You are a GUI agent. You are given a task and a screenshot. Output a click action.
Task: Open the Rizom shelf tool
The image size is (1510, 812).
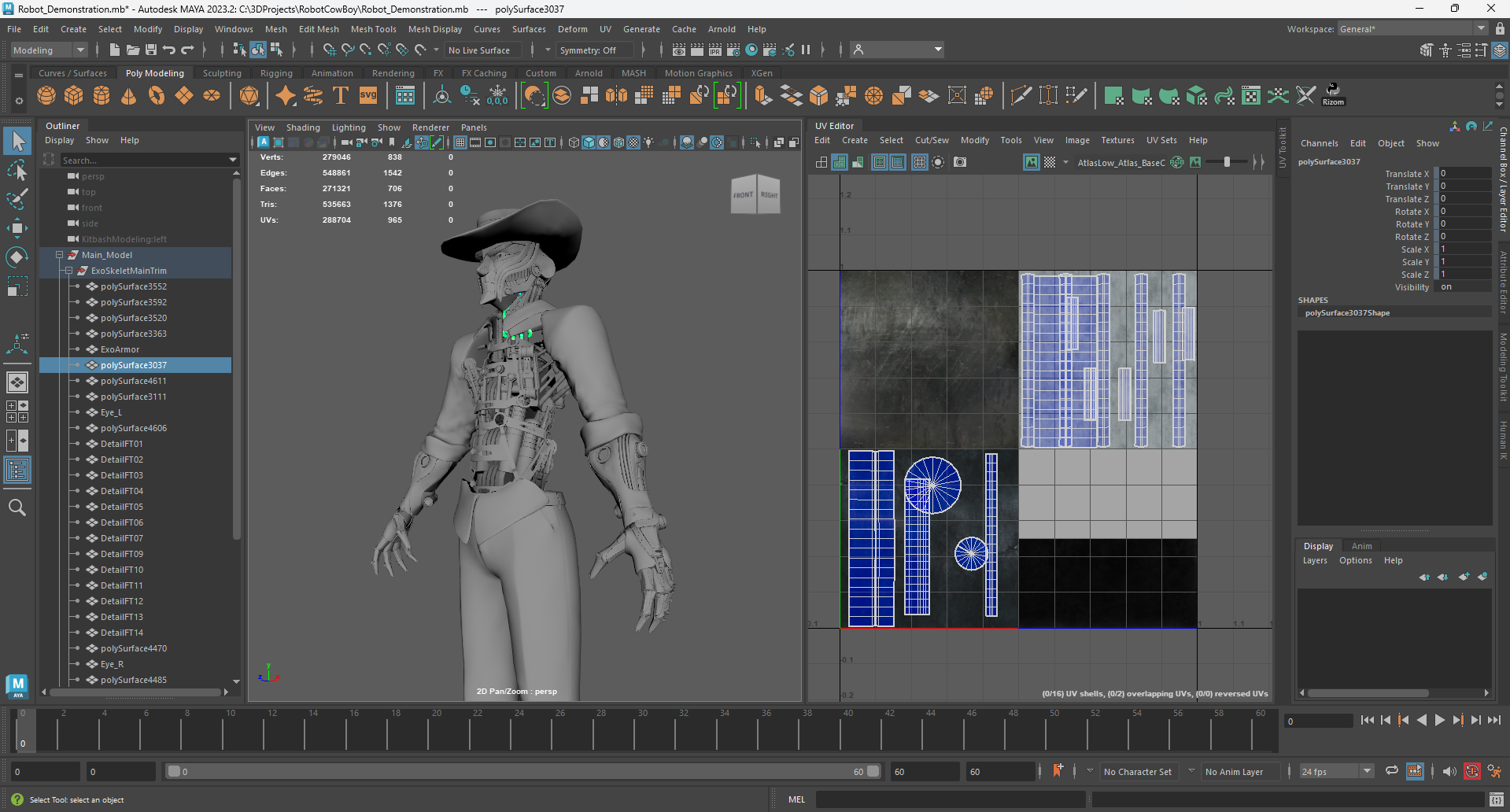pyautogui.click(x=1333, y=94)
